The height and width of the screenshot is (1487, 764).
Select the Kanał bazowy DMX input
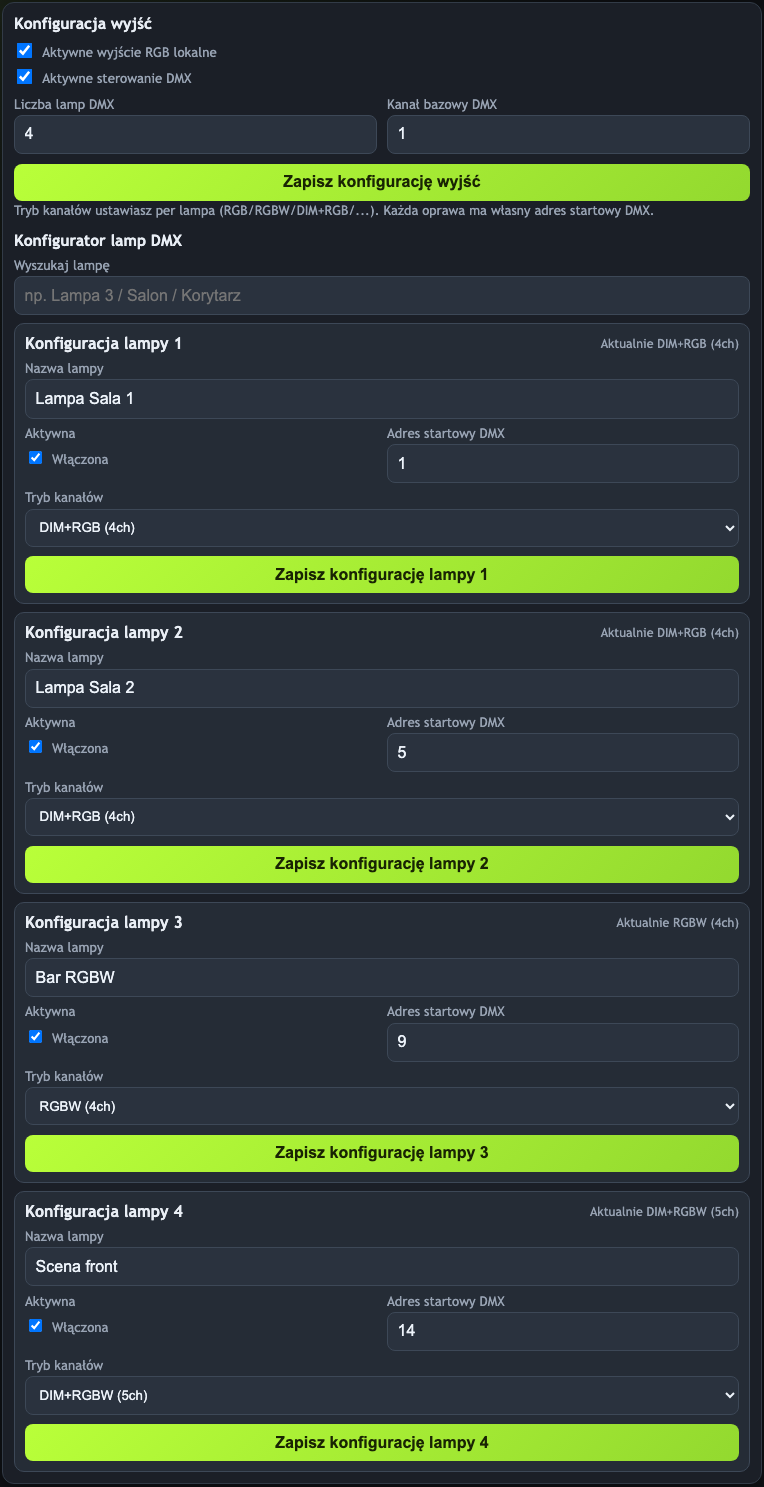[x=568, y=134]
